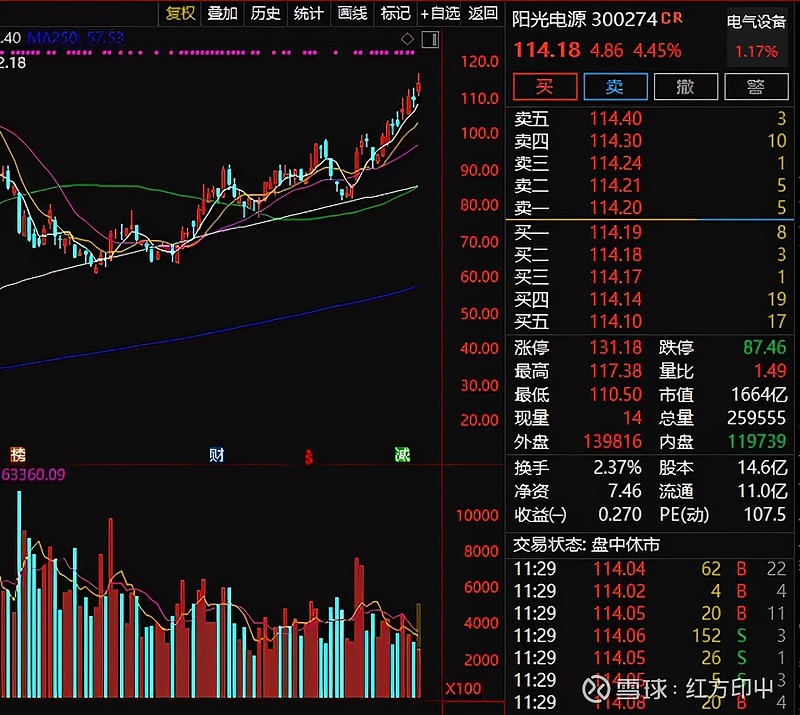This screenshot has height=715, width=800.
Task: Click the diamond icon above the chart
Action: point(407,39)
